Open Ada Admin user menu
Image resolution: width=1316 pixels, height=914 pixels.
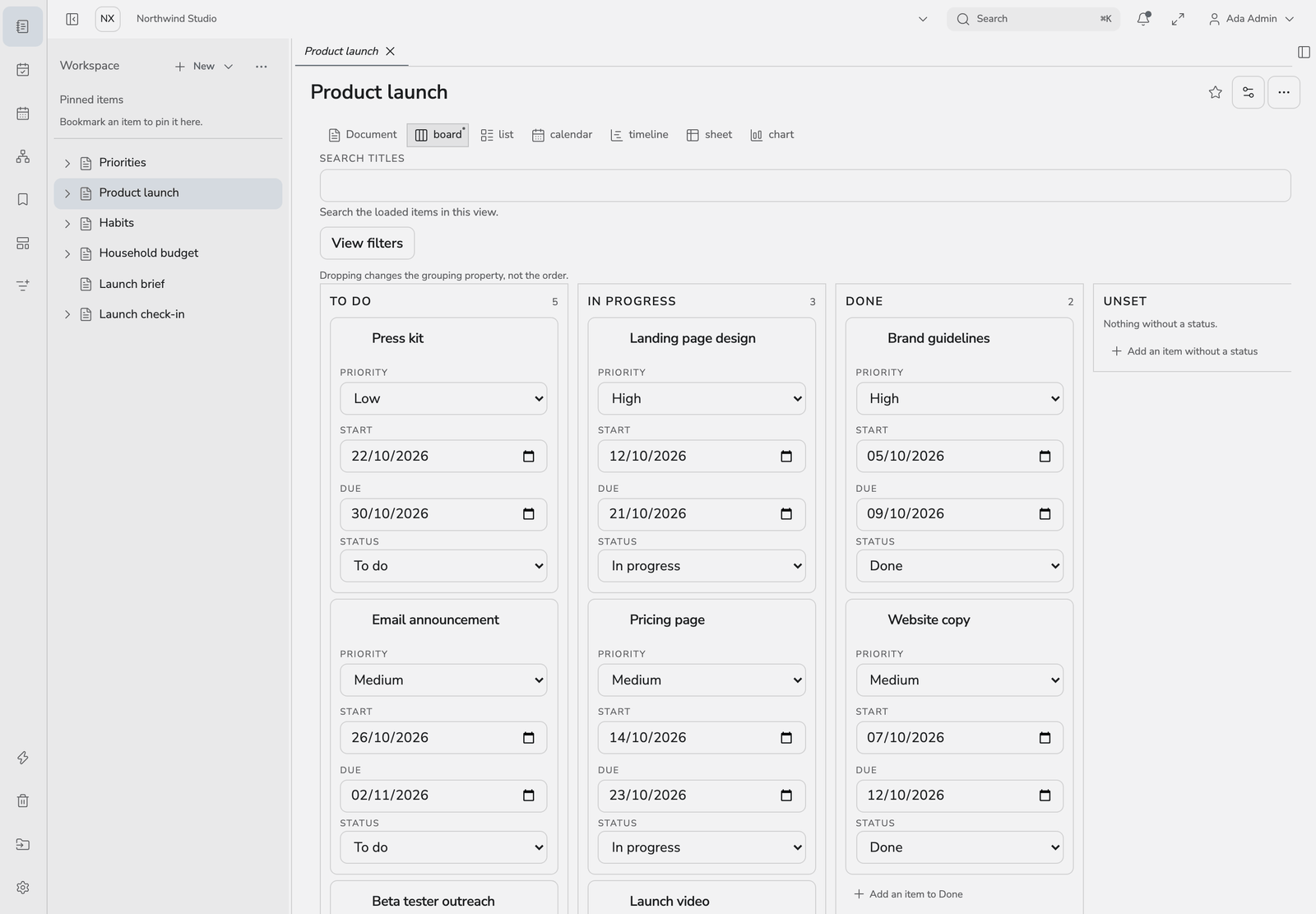pyautogui.click(x=1251, y=19)
